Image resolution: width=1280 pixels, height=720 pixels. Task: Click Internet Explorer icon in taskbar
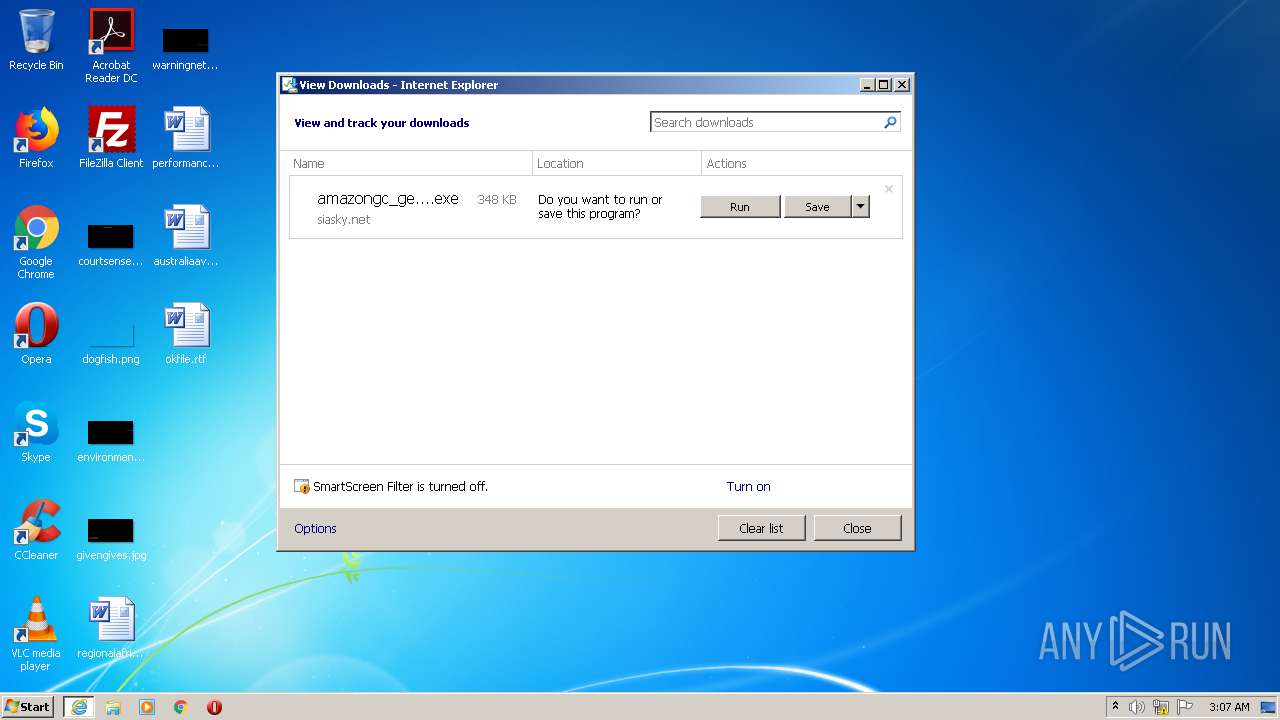(x=79, y=707)
